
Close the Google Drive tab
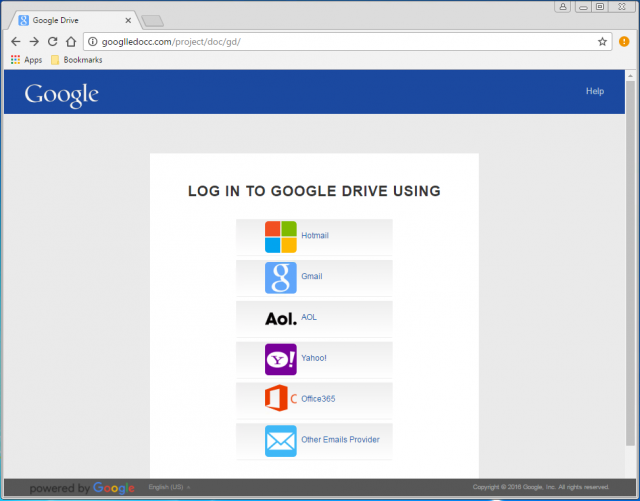[128, 20]
